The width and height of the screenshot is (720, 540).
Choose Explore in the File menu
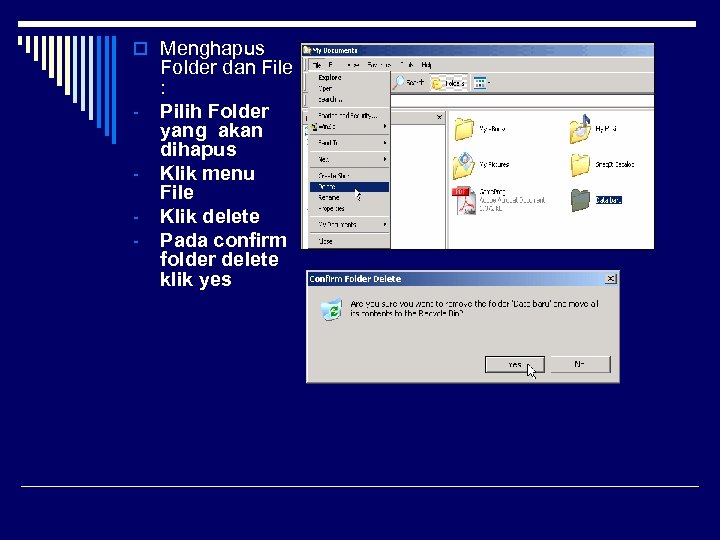[x=349, y=78]
